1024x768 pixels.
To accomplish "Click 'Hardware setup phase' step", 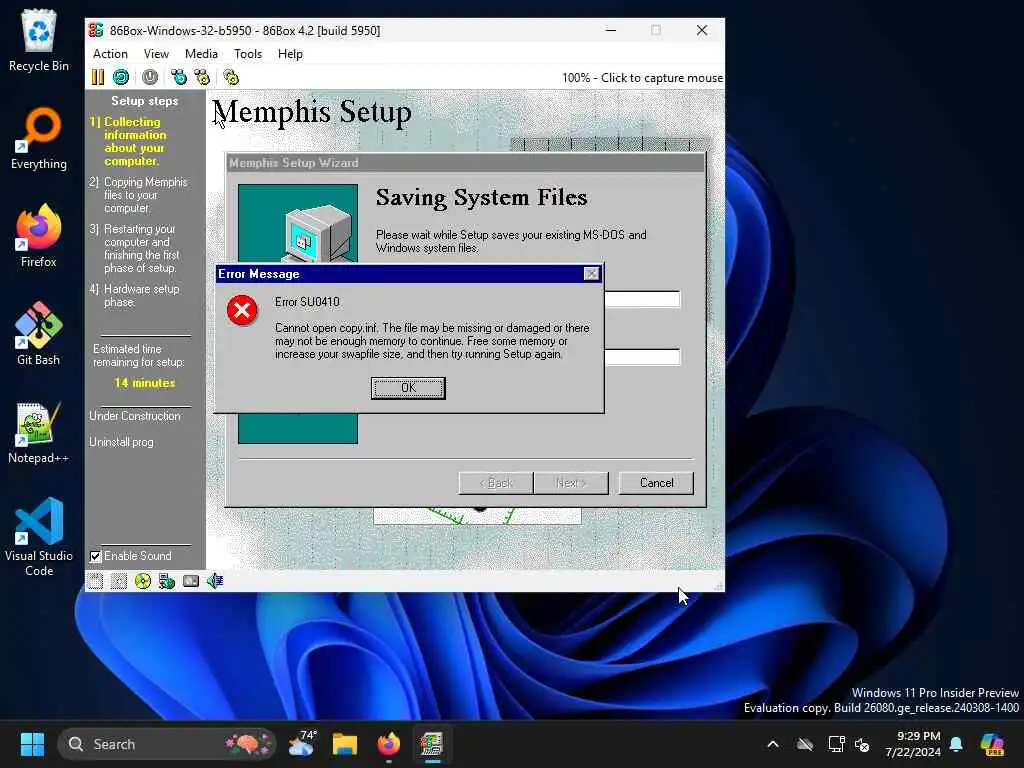I will pyautogui.click(x=135, y=295).
